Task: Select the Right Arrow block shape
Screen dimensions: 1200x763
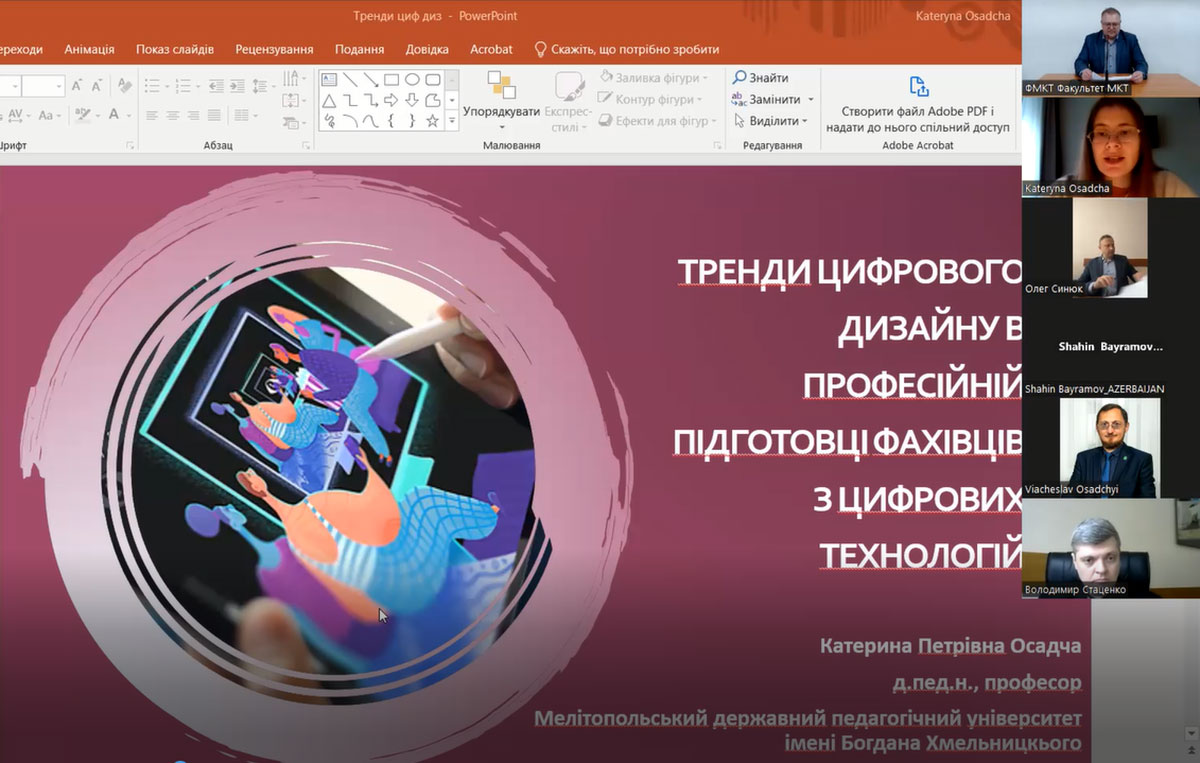Action: (391, 100)
